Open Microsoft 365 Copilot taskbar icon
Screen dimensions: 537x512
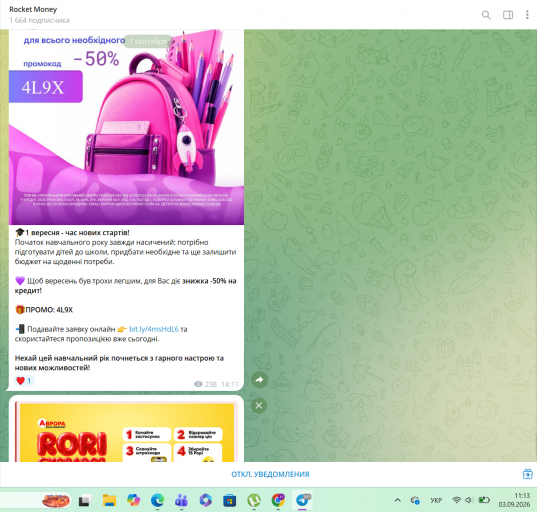click(205, 500)
